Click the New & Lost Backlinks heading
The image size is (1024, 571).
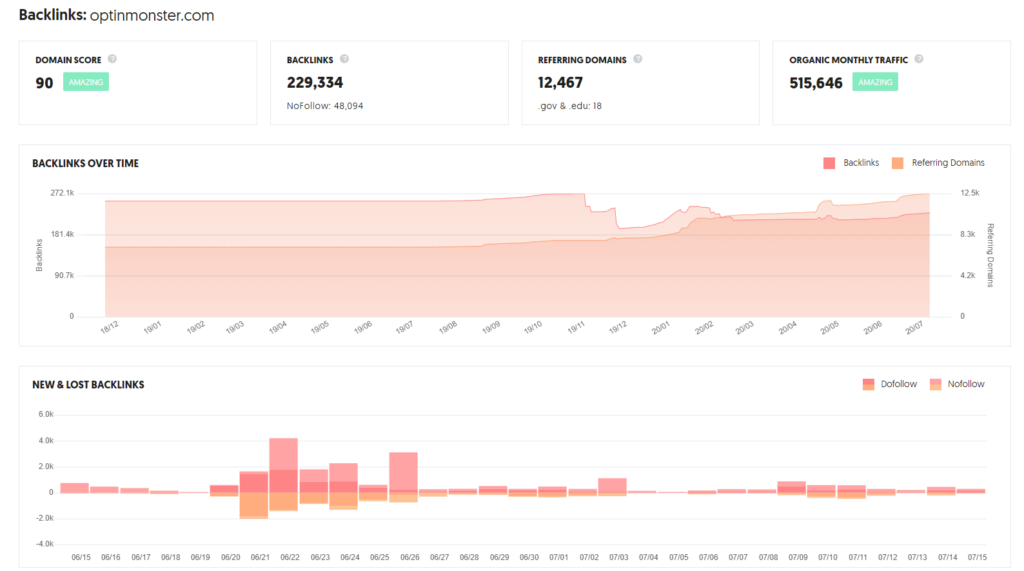click(88, 385)
